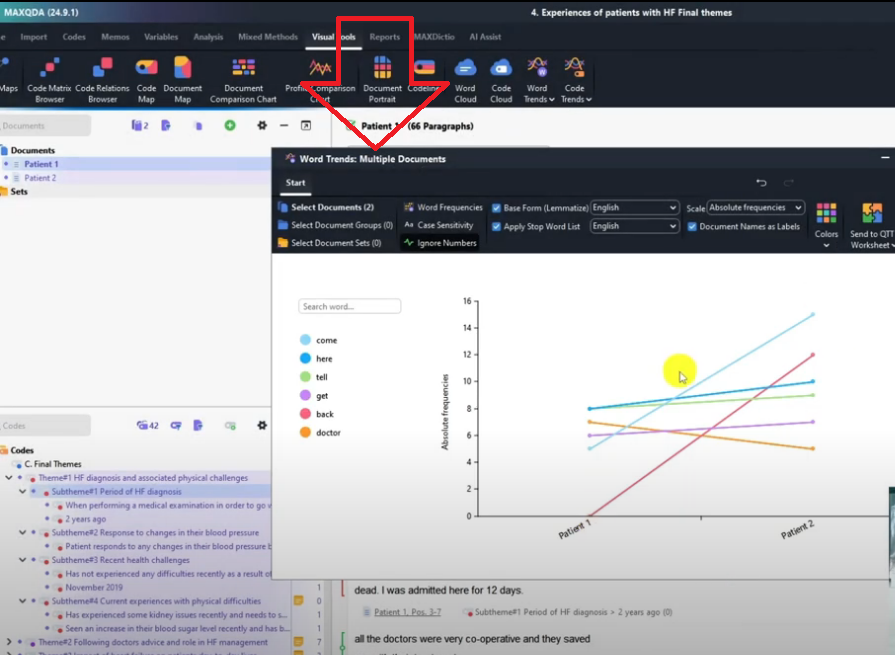Click Select Documents (2)

326,207
